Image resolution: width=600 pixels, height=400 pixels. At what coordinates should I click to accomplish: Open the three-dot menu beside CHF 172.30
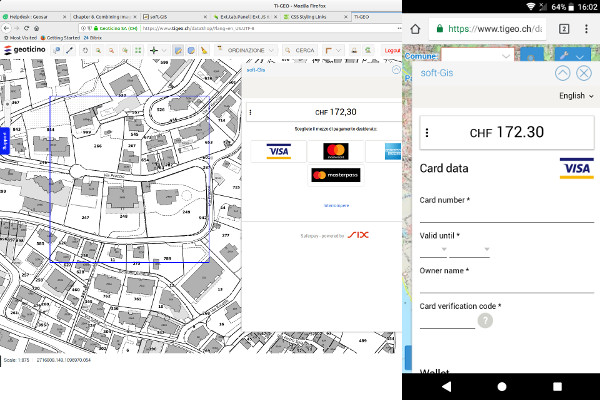[x=427, y=132]
